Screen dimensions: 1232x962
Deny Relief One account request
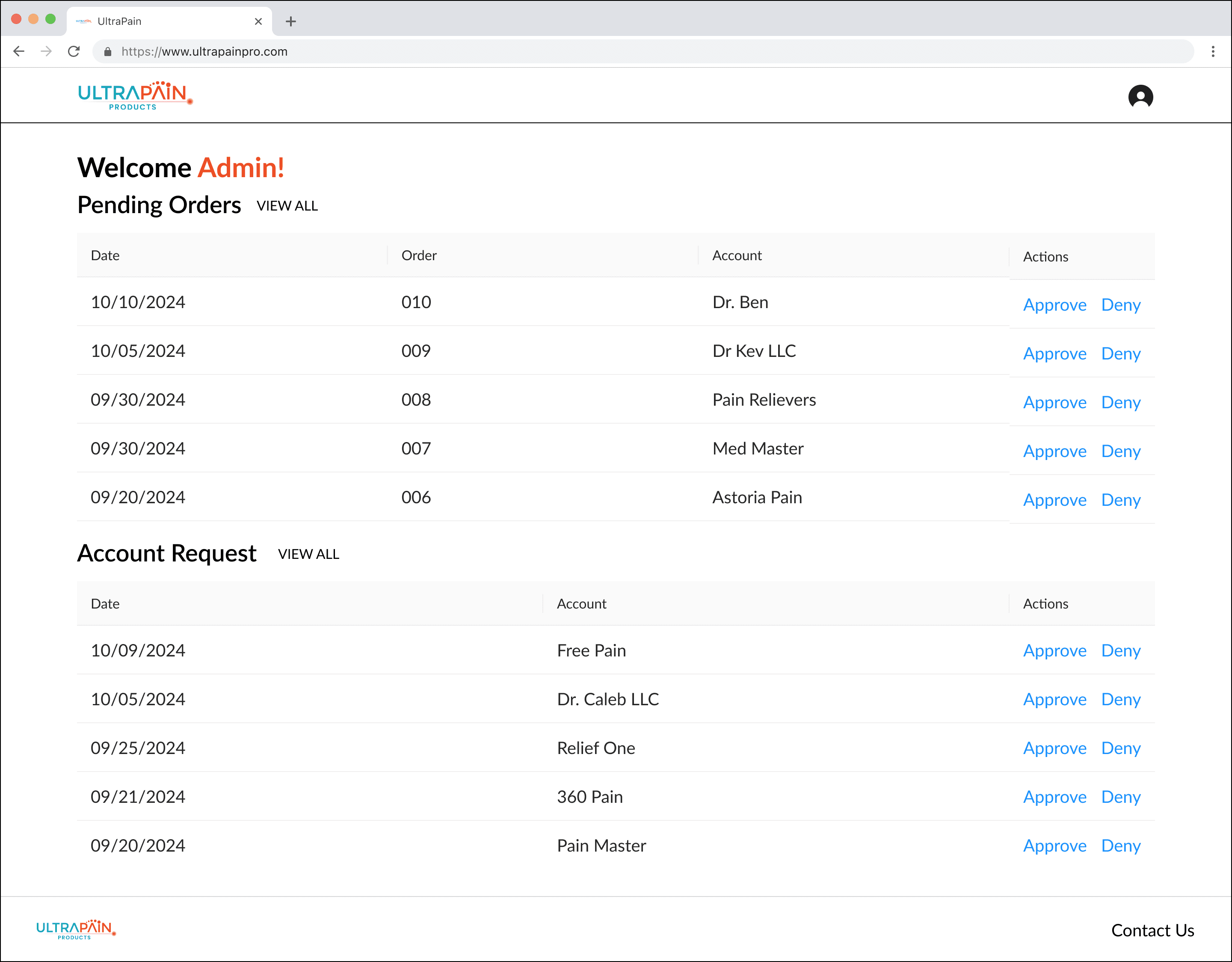(x=1120, y=748)
